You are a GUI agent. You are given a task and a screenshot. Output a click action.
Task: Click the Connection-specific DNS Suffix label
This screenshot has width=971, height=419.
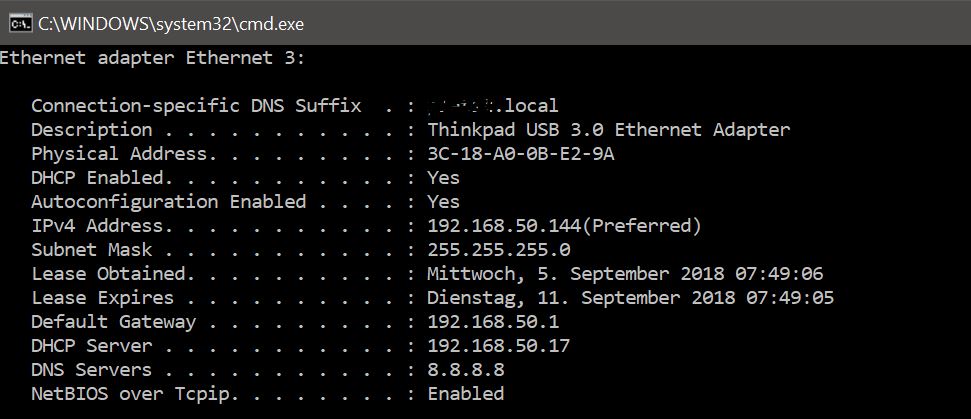tap(196, 106)
